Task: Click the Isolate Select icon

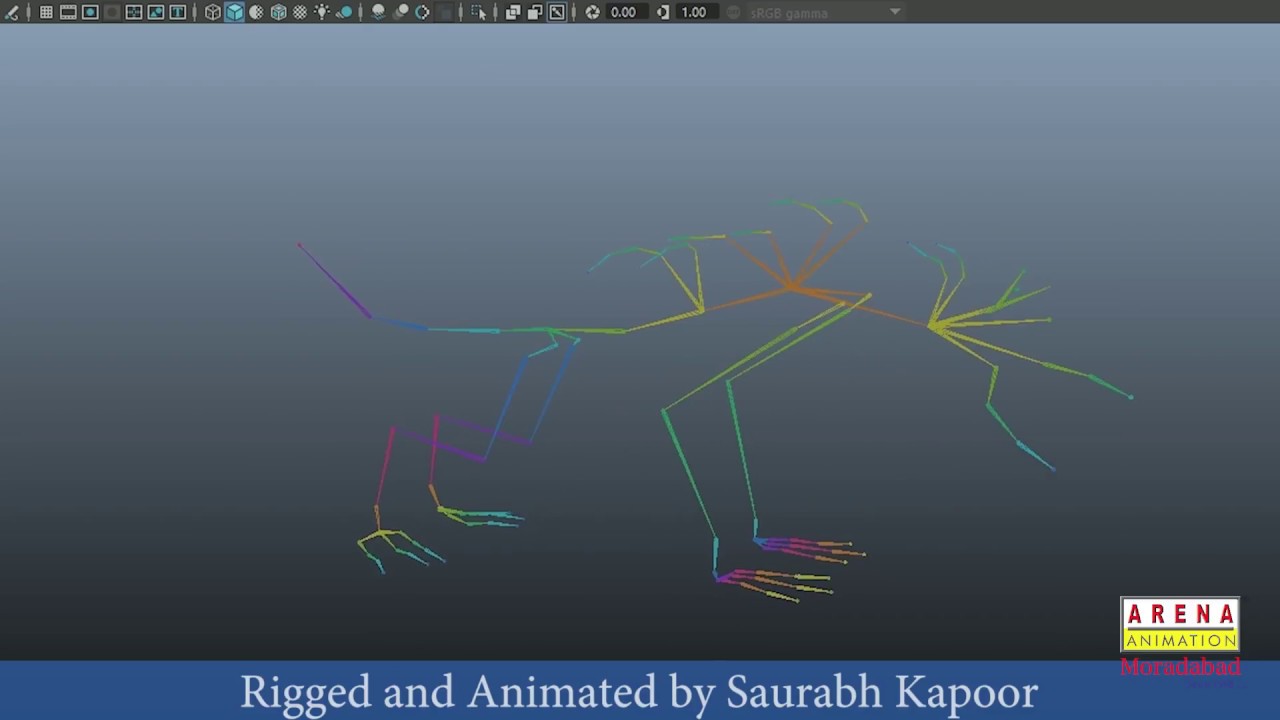Action: (479, 12)
